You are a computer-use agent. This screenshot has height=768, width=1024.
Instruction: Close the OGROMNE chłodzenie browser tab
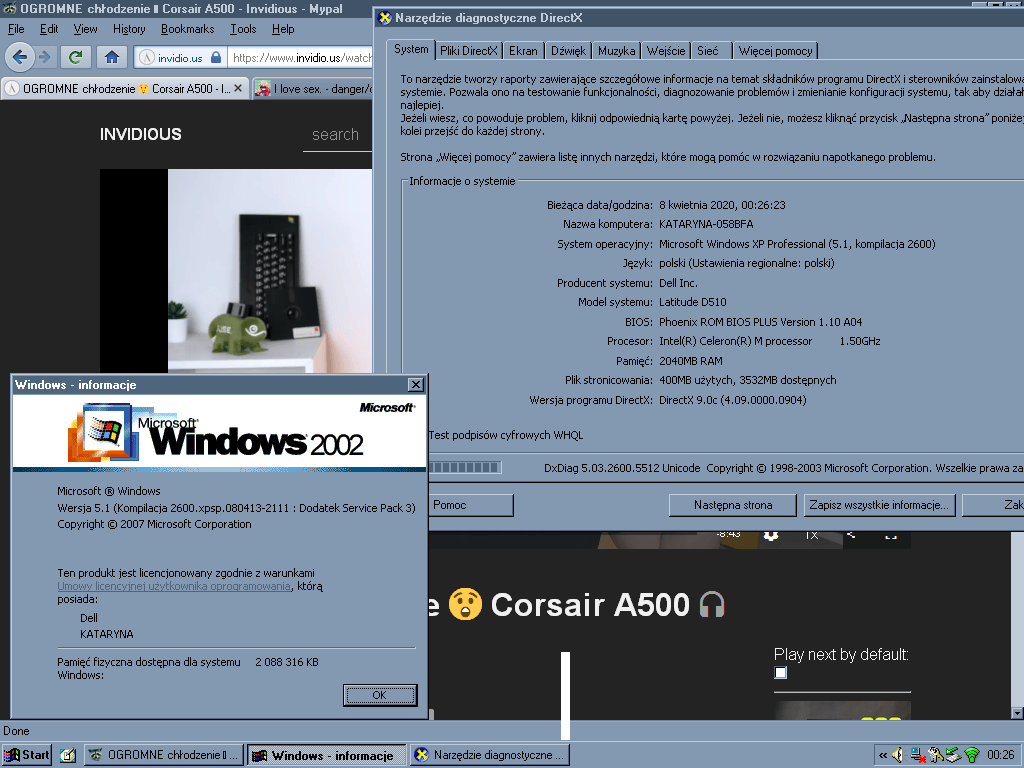coord(239,88)
